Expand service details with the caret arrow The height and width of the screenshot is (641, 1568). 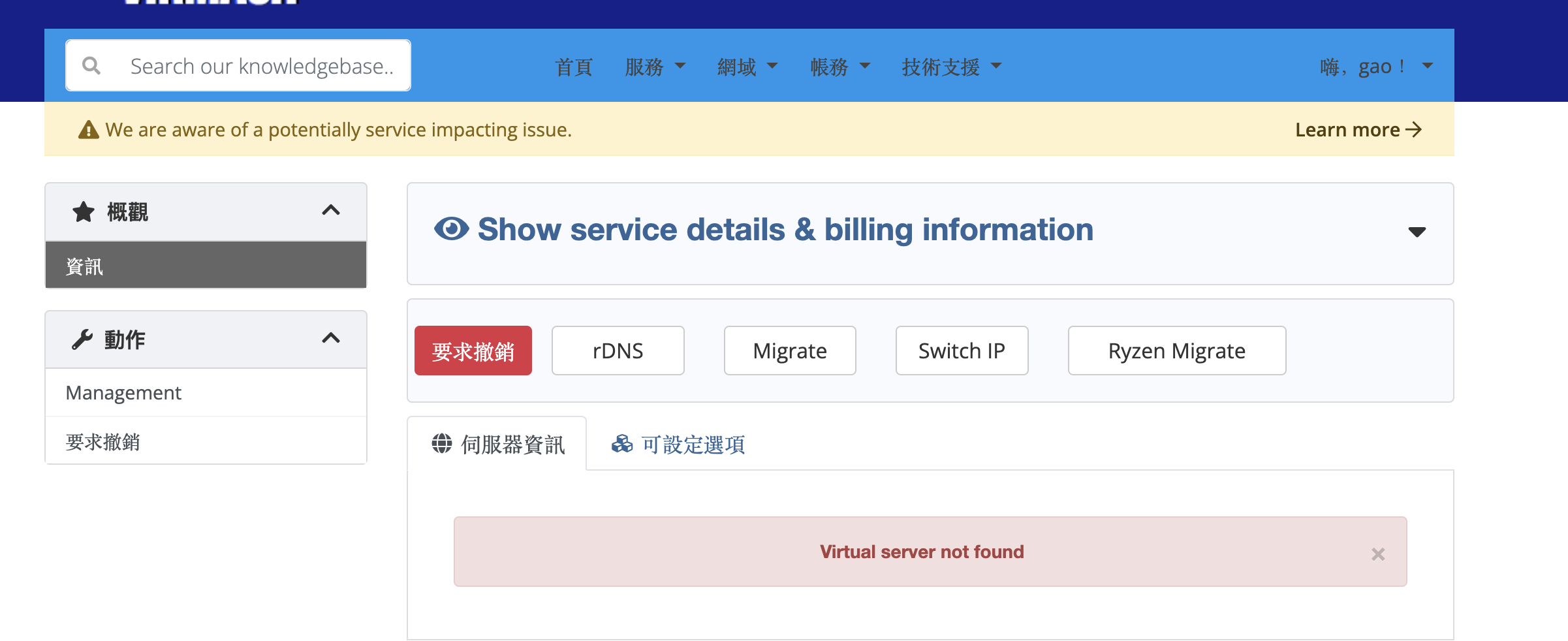pyautogui.click(x=1417, y=232)
